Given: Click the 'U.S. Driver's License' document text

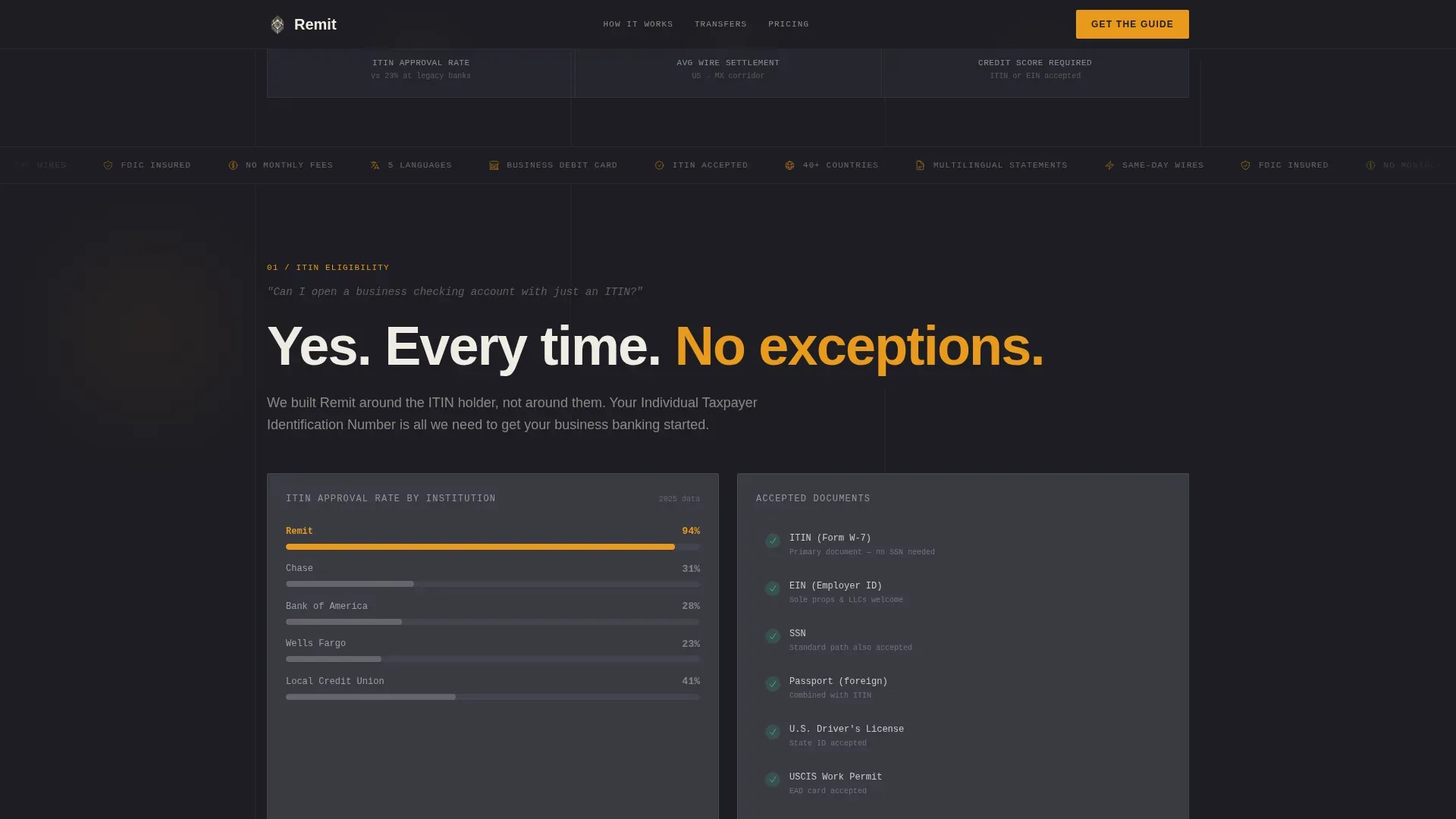Looking at the screenshot, I should pyautogui.click(x=847, y=729).
